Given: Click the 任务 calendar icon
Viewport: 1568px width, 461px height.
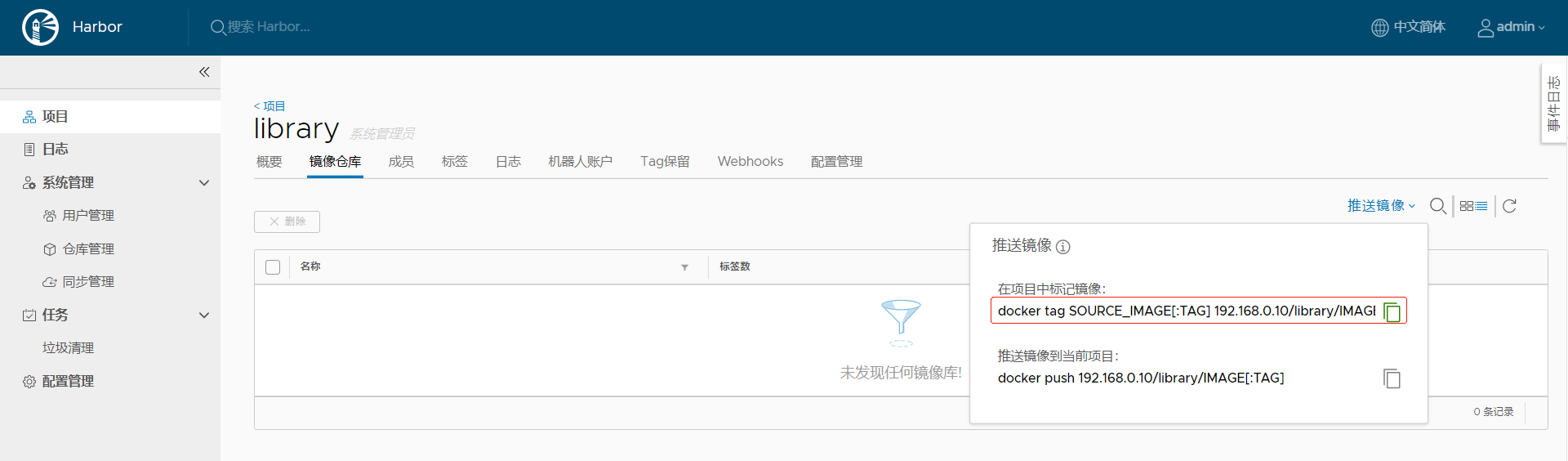Looking at the screenshot, I should (29, 316).
